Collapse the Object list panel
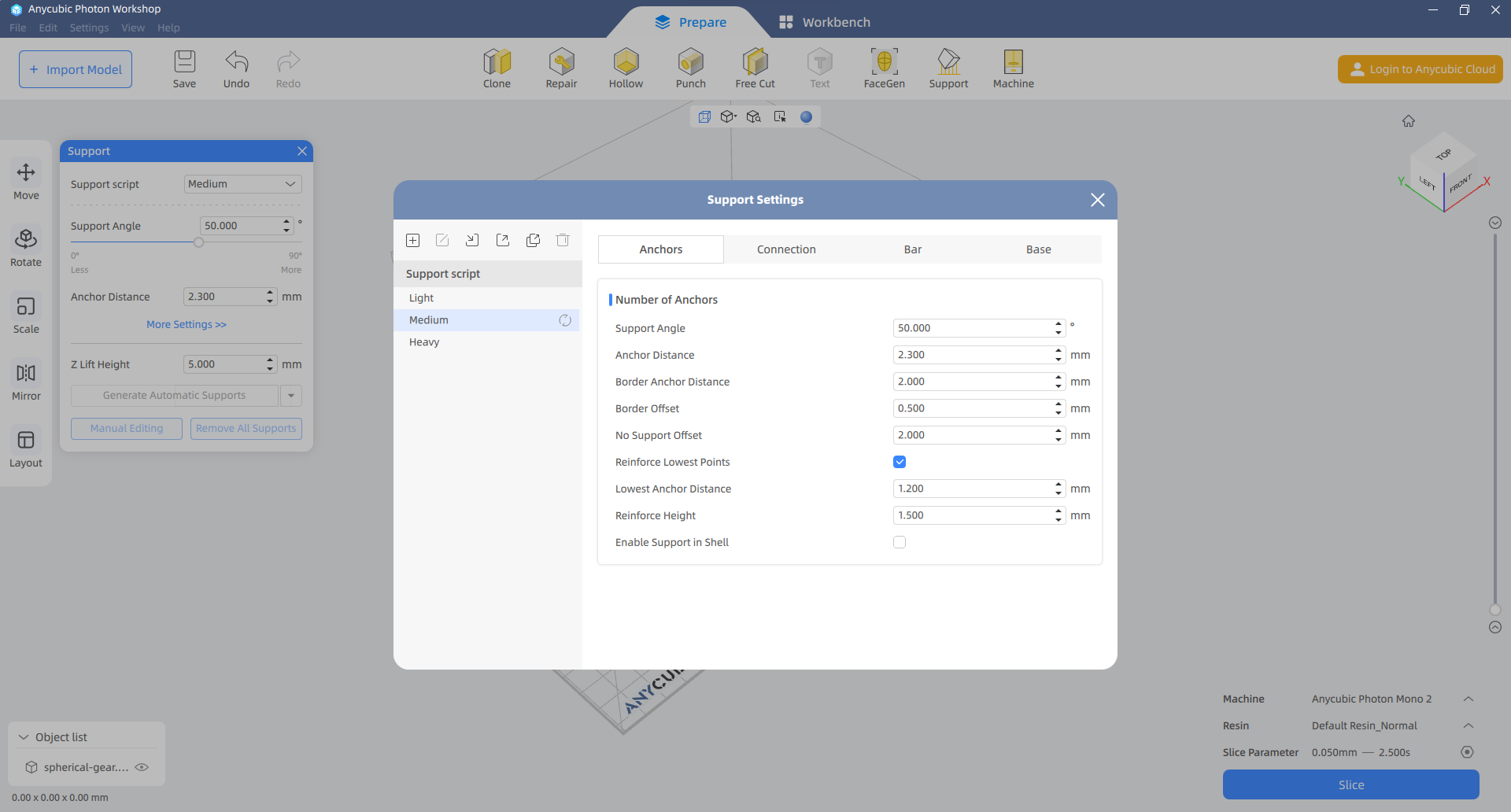Screen dimensions: 1511x812 pos(24,737)
